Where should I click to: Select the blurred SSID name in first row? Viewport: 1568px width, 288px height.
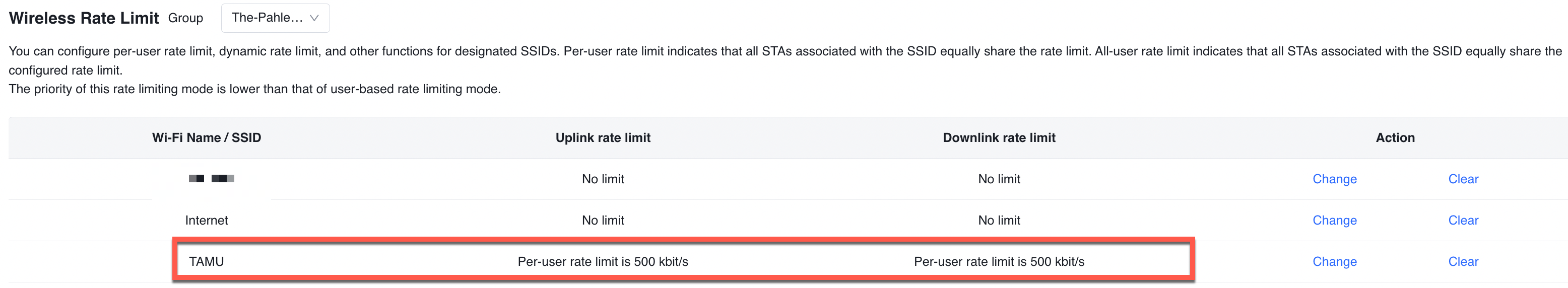[x=211, y=179]
